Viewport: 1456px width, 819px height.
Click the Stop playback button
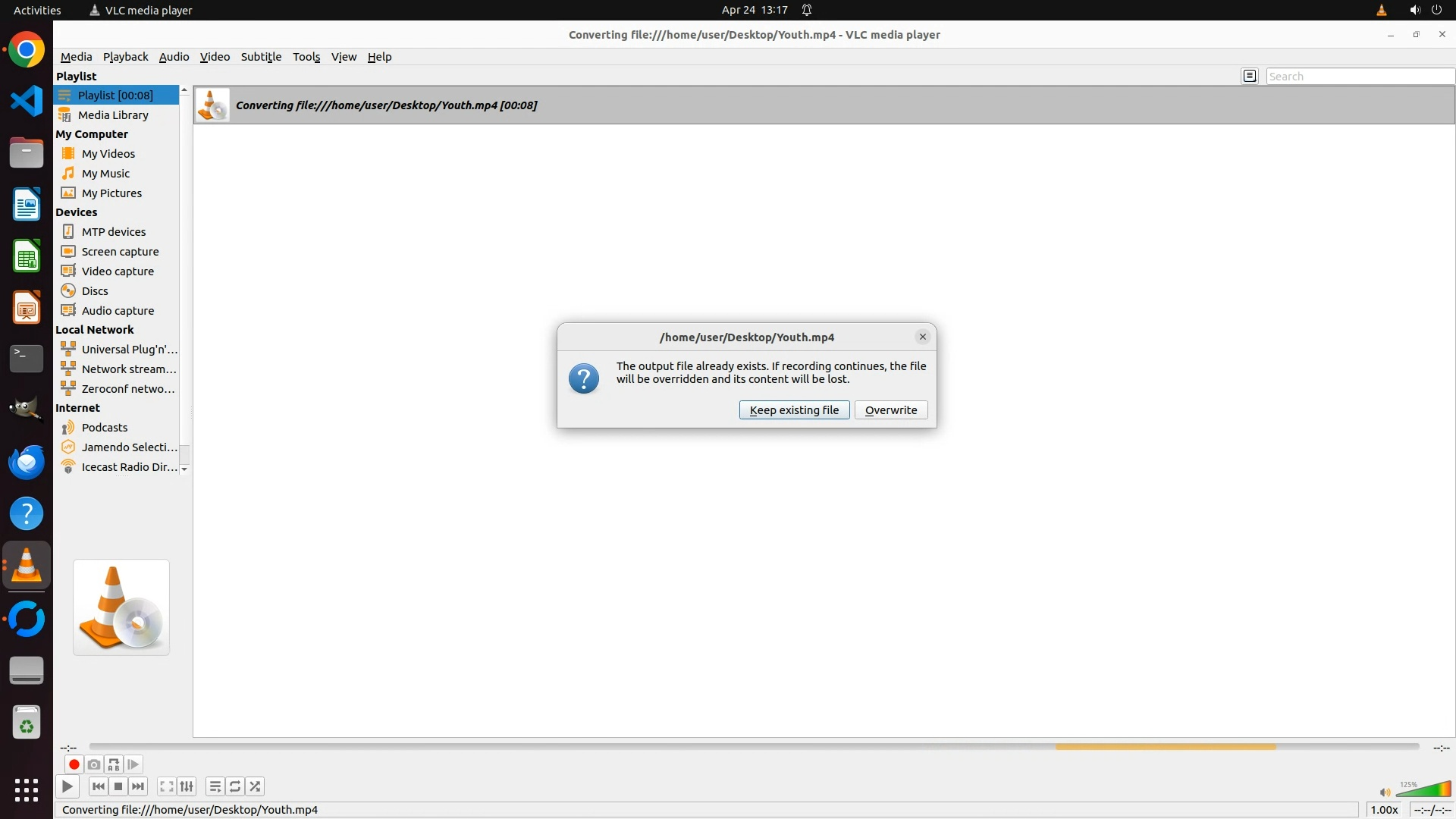[118, 786]
